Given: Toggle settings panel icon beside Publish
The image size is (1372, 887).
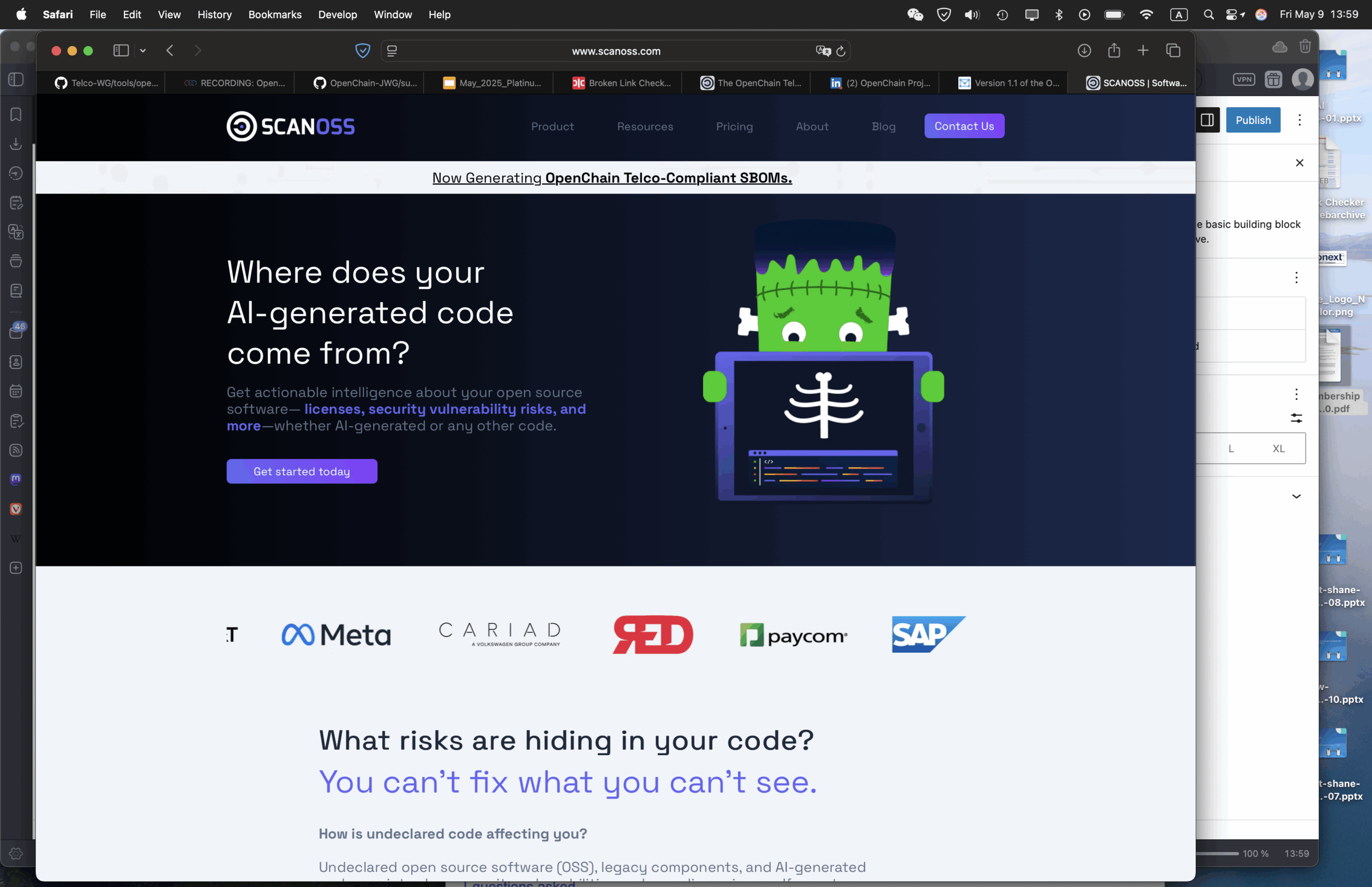Looking at the screenshot, I should 1207,120.
